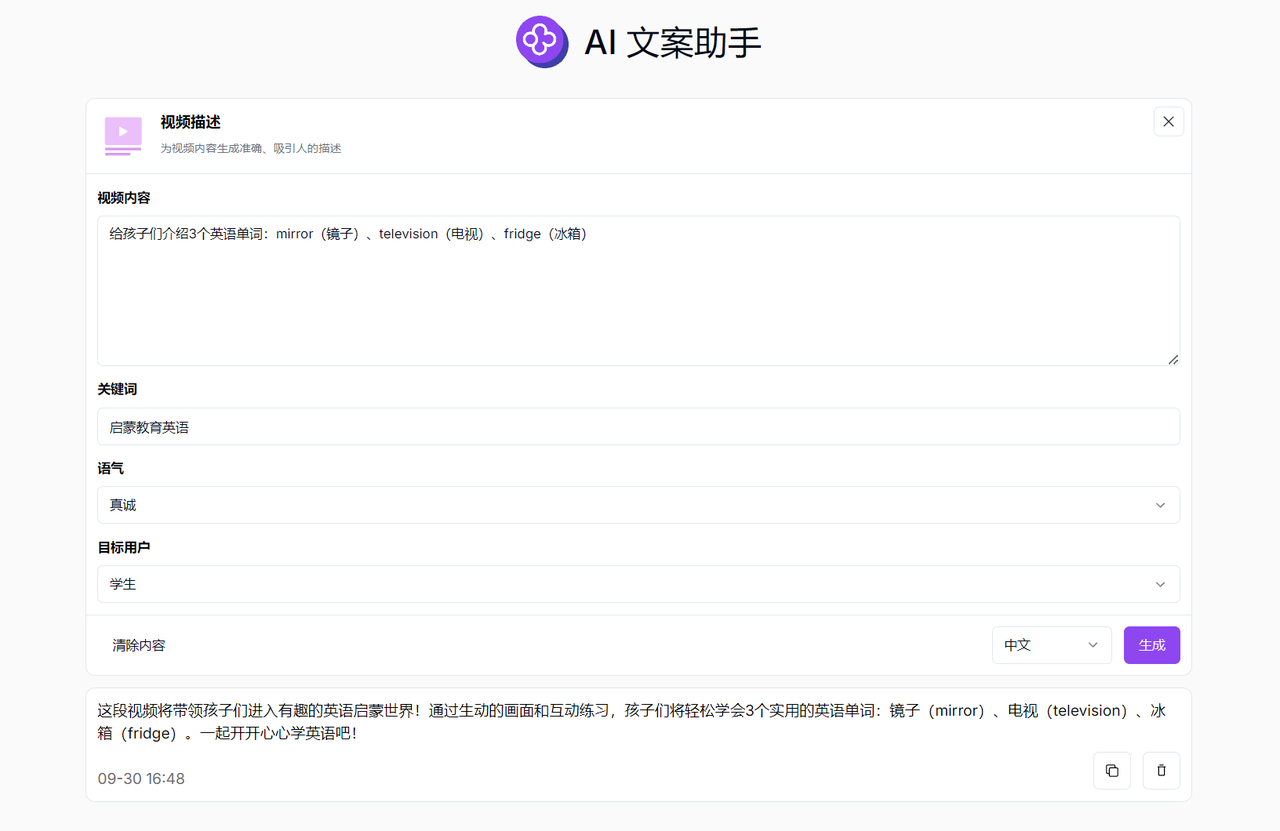Click the 视频描述 video template icon
Image resolution: width=1280 pixels, height=831 pixels.
[x=123, y=136]
